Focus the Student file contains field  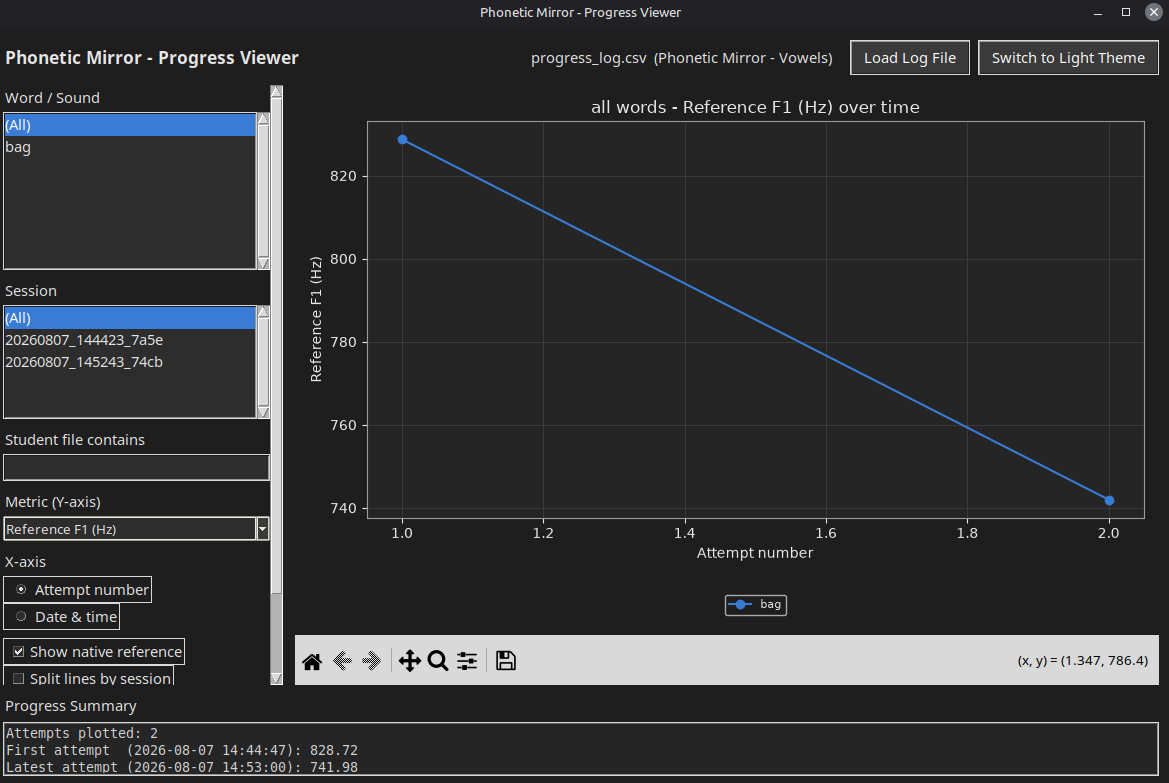[136, 468]
